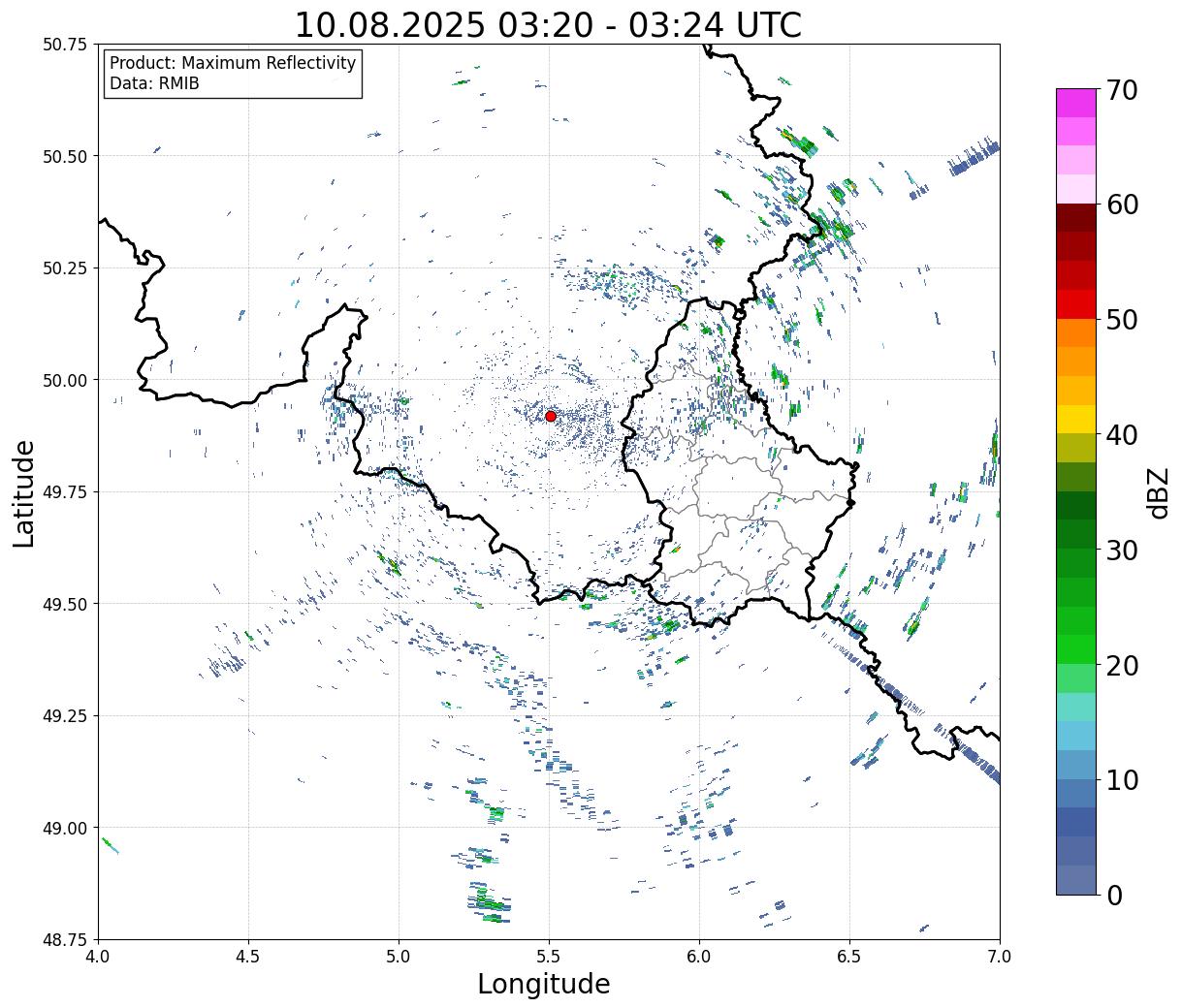Click the 'Data: RMIB' text
The width and height of the screenshot is (1182, 1008).
click(x=154, y=83)
